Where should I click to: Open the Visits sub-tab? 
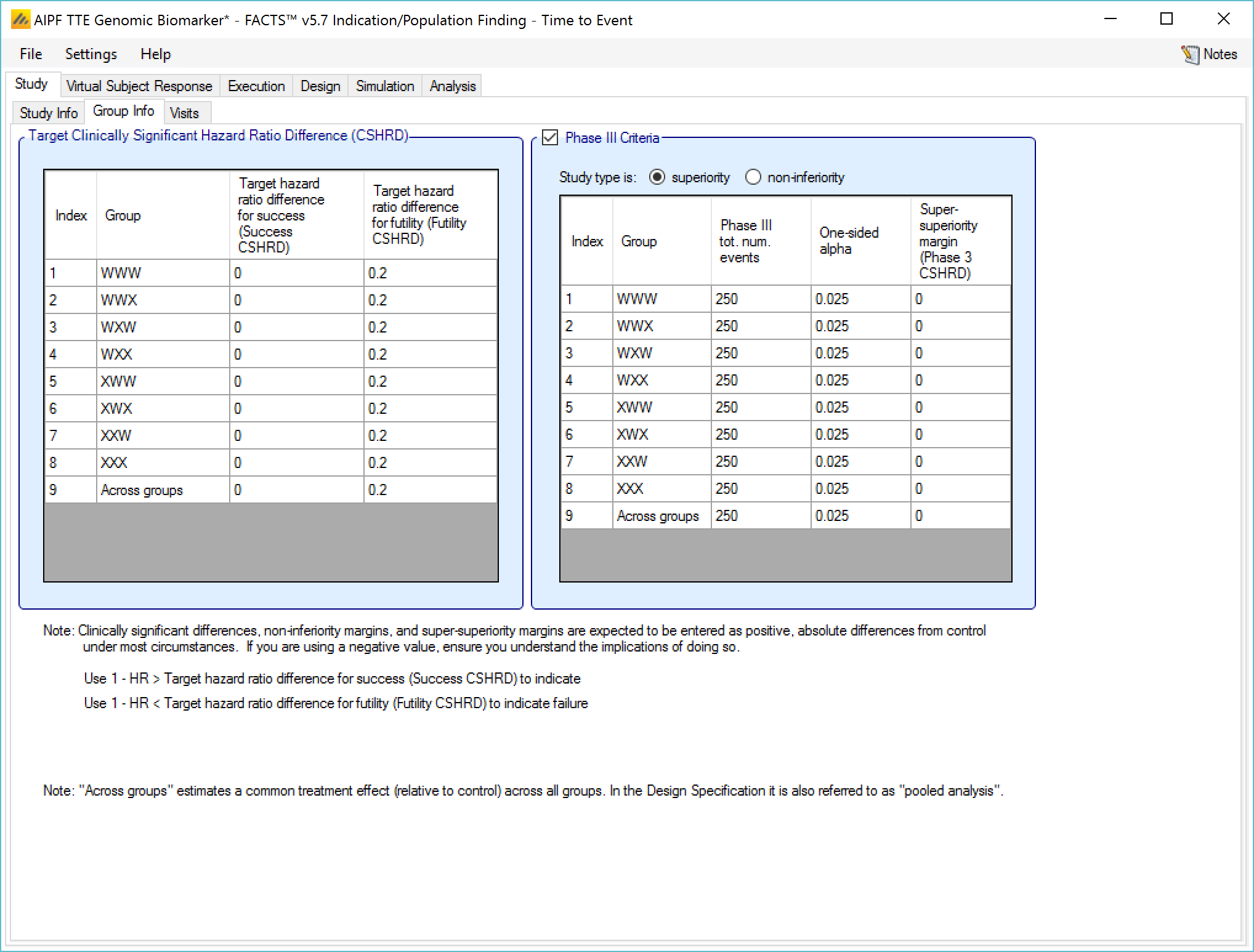[x=184, y=113]
